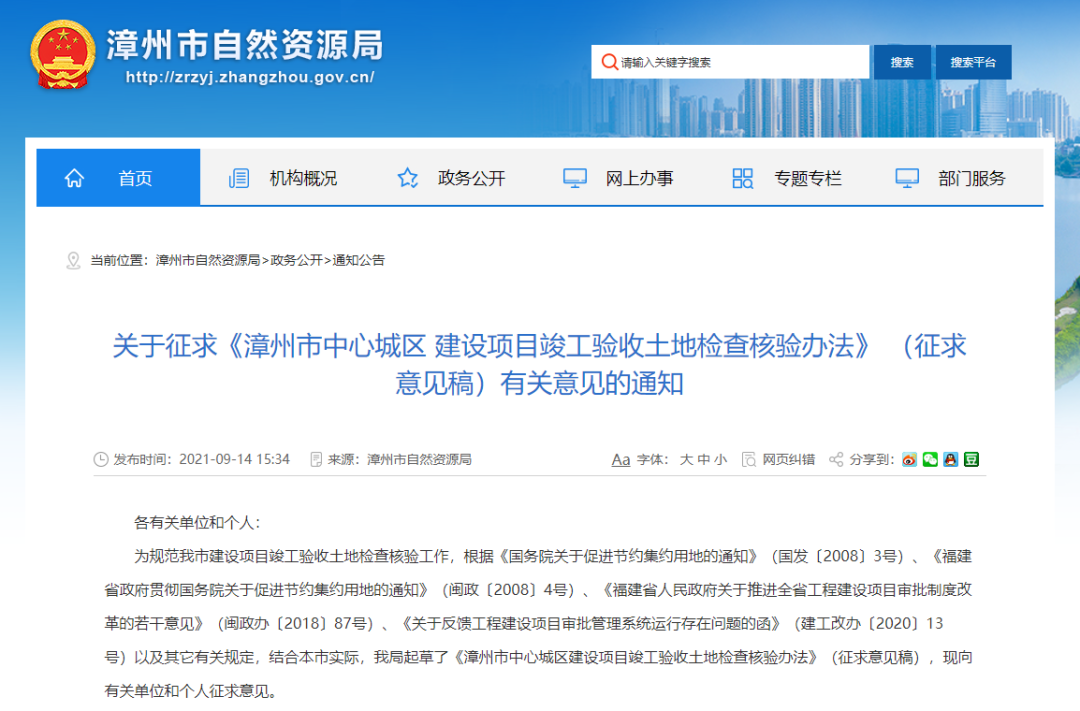
Task: Focus the keyword search input field
Action: click(x=740, y=62)
